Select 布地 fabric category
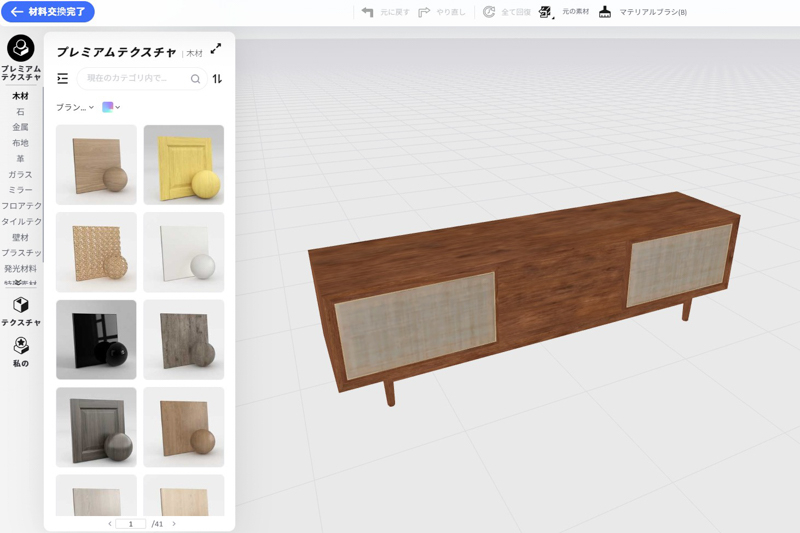 click(x=20, y=143)
